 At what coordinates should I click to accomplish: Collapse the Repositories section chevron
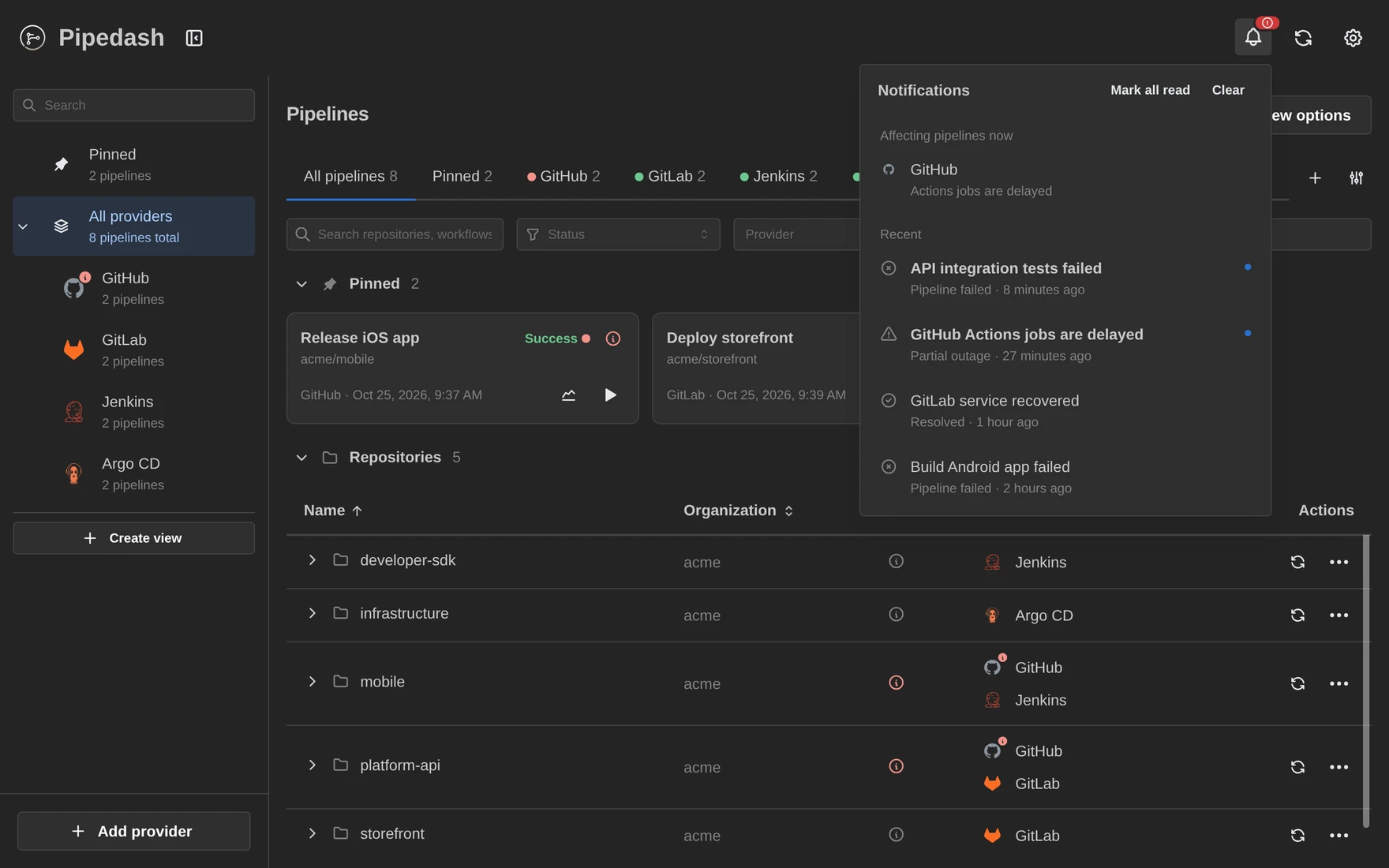tap(301, 458)
